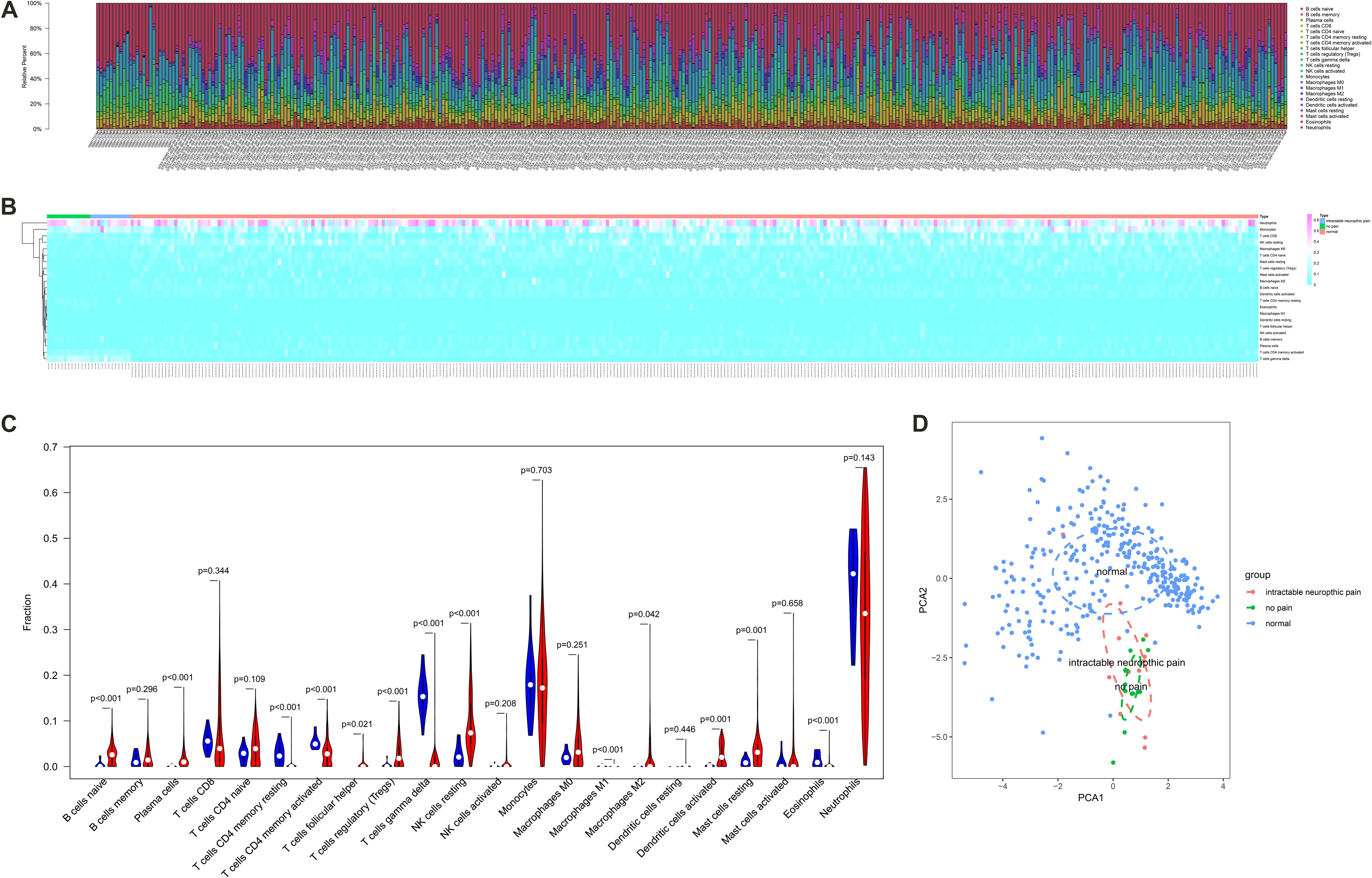This screenshot has height=878, width=1372.
Task: Click the 'PCA1' axis title in panel D
Action: 1090,798
